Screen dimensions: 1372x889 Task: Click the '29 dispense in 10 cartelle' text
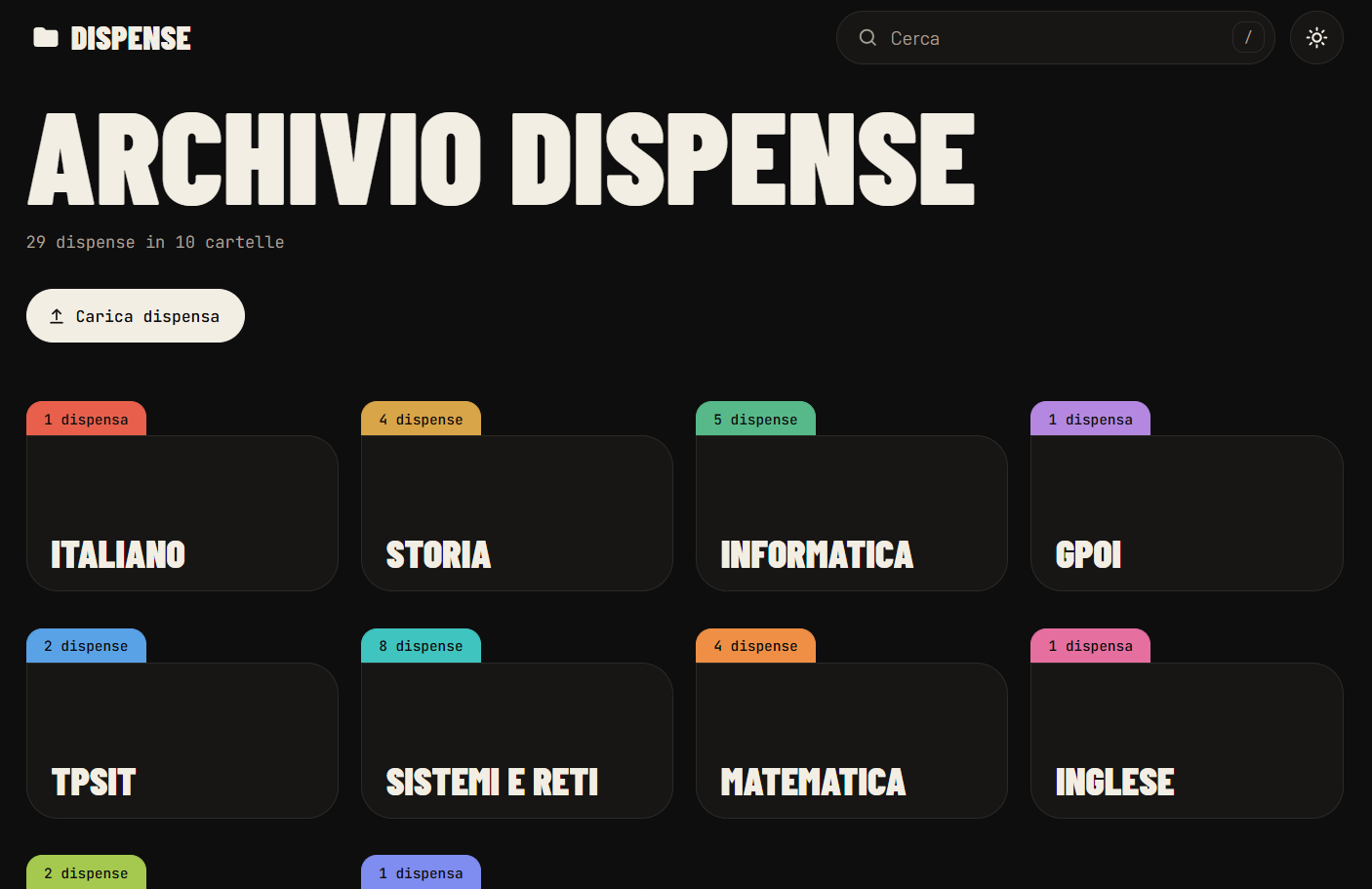(x=155, y=242)
